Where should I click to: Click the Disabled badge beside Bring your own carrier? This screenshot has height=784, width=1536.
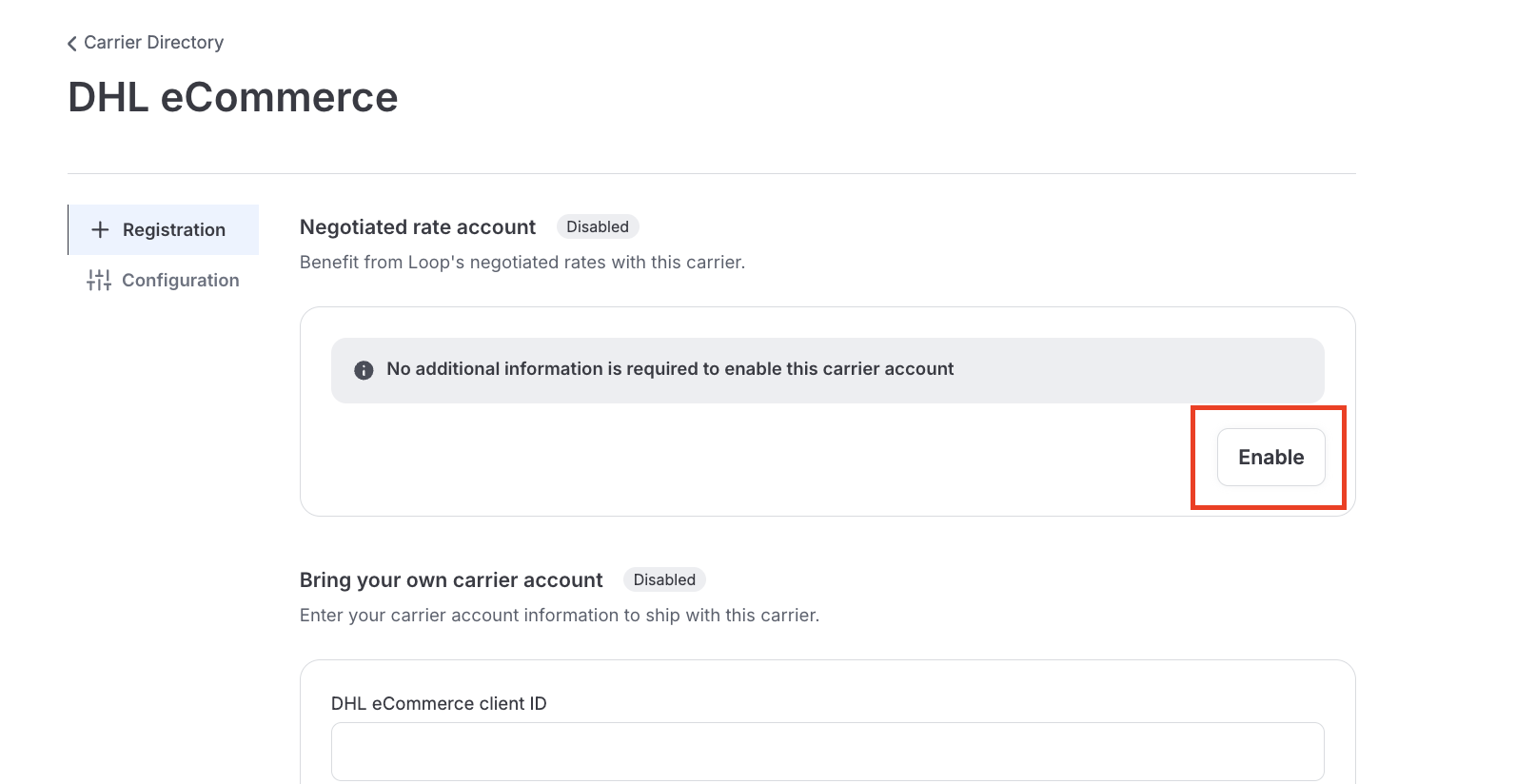coord(664,580)
